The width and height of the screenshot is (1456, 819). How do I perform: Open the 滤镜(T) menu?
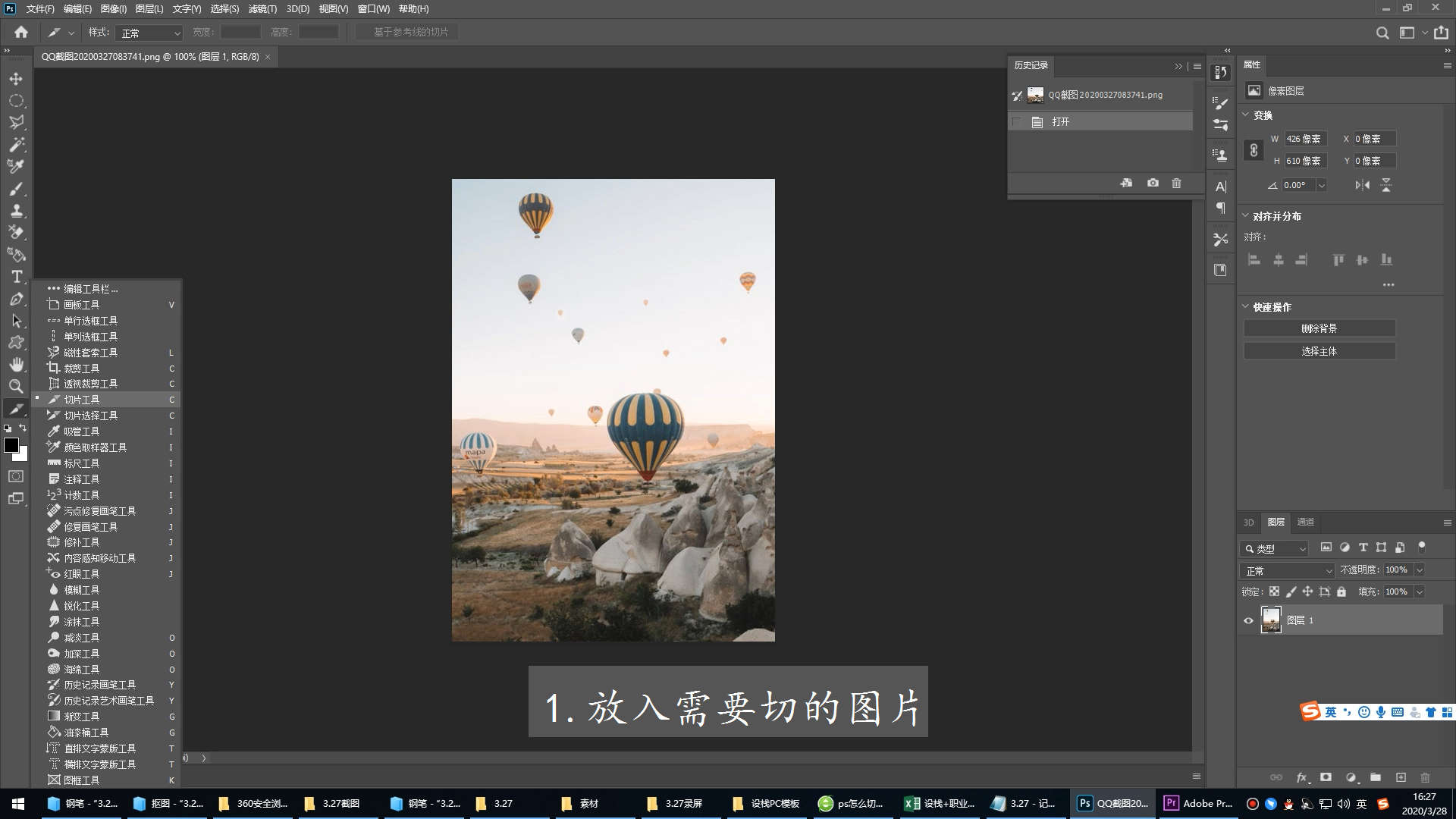pyautogui.click(x=262, y=9)
